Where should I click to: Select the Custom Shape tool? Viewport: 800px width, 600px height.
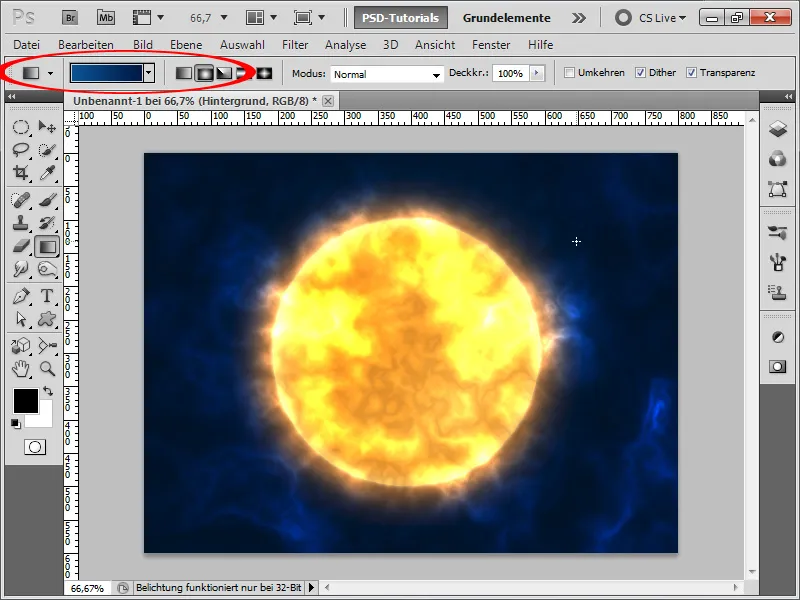click(47, 319)
